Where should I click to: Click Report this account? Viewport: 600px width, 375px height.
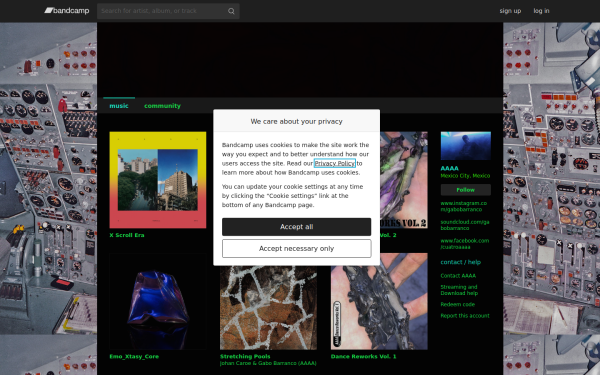(x=465, y=316)
